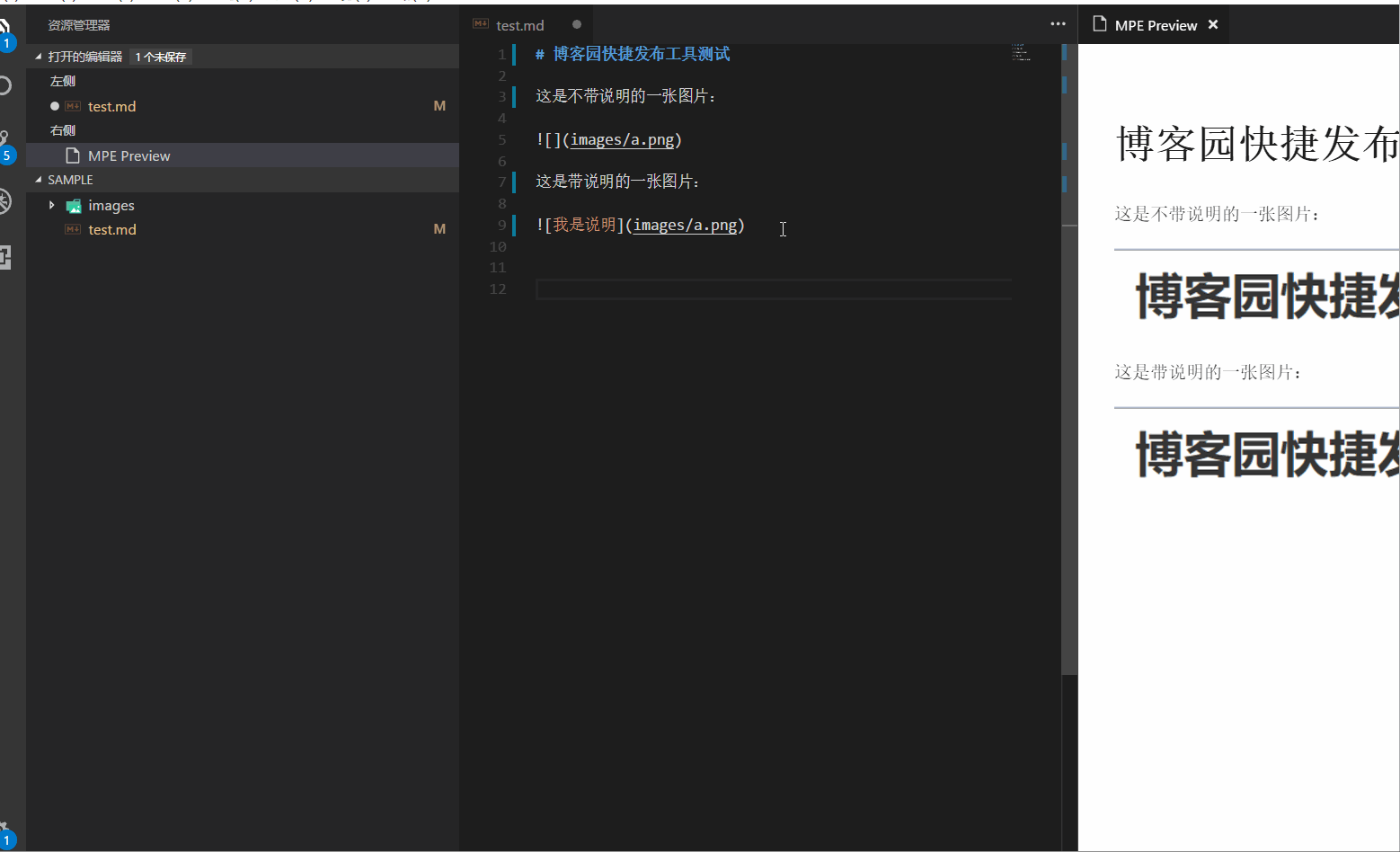Click preview paragraph 这是不带说明的一张图片
This screenshot has width=1400, height=852.
1217,214
